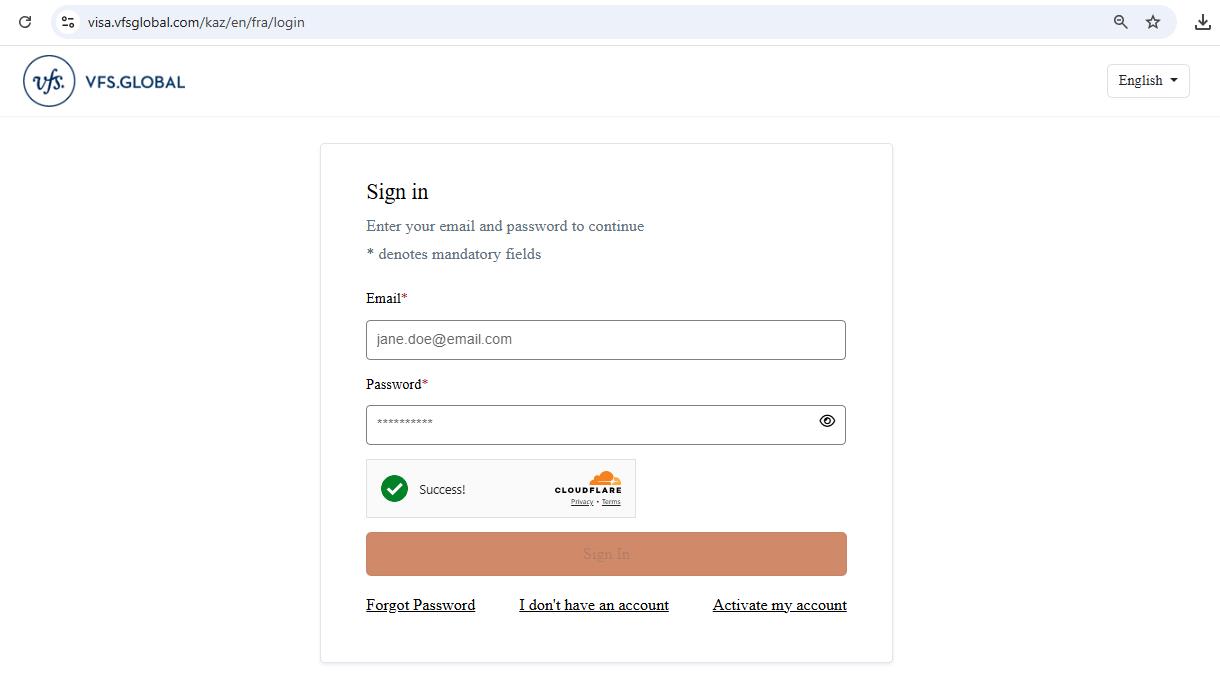Screen dimensions: 1220x681
Task: Open the Forgot Password link
Action: click(420, 605)
